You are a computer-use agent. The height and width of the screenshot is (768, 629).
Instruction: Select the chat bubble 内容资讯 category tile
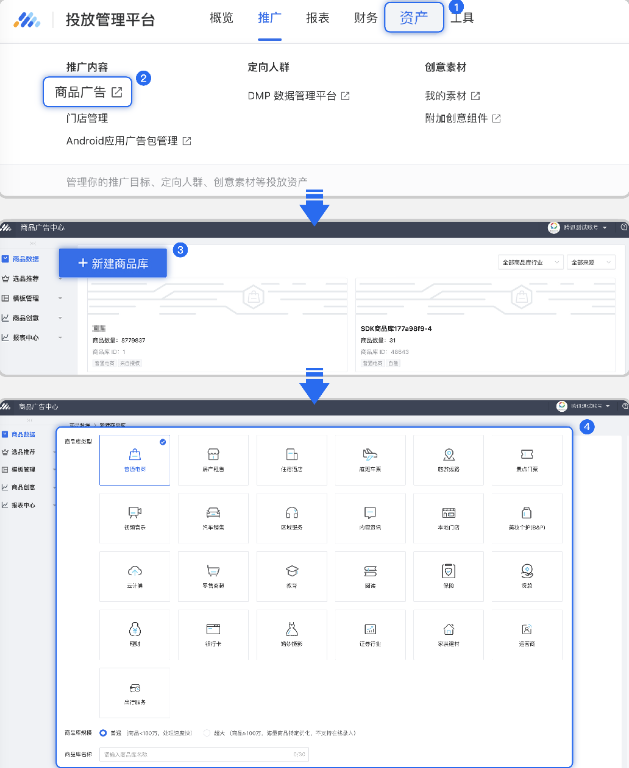pos(370,519)
